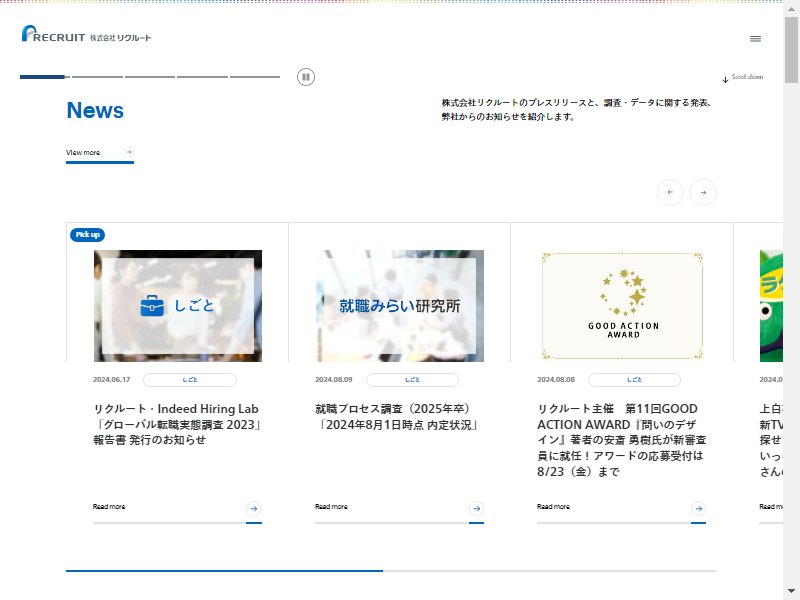Go to next news carousel item

click(x=703, y=192)
